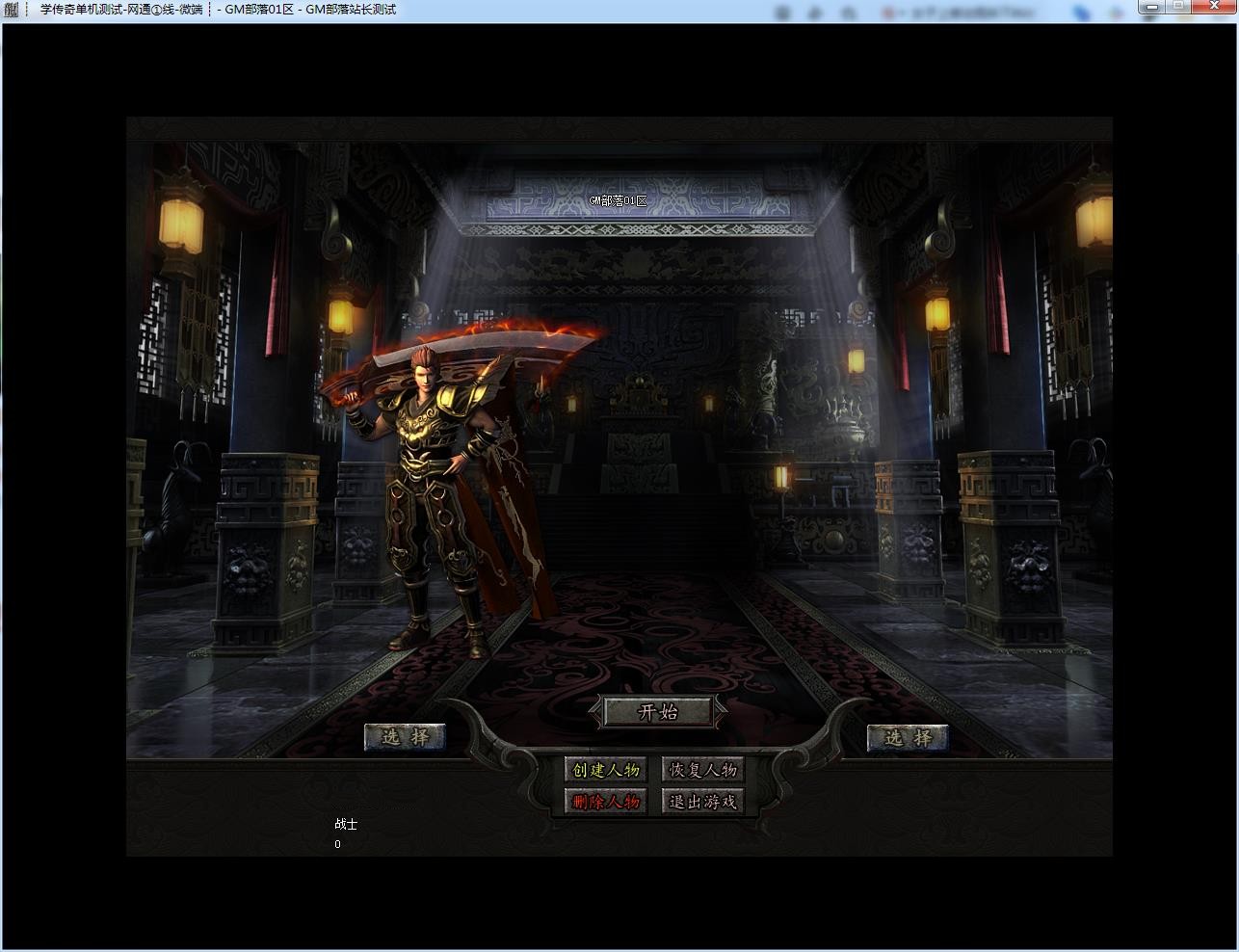Screen dimensions: 1239x952
Task: Click 创建人物 to create a character
Action: click(x=606, y=770)
